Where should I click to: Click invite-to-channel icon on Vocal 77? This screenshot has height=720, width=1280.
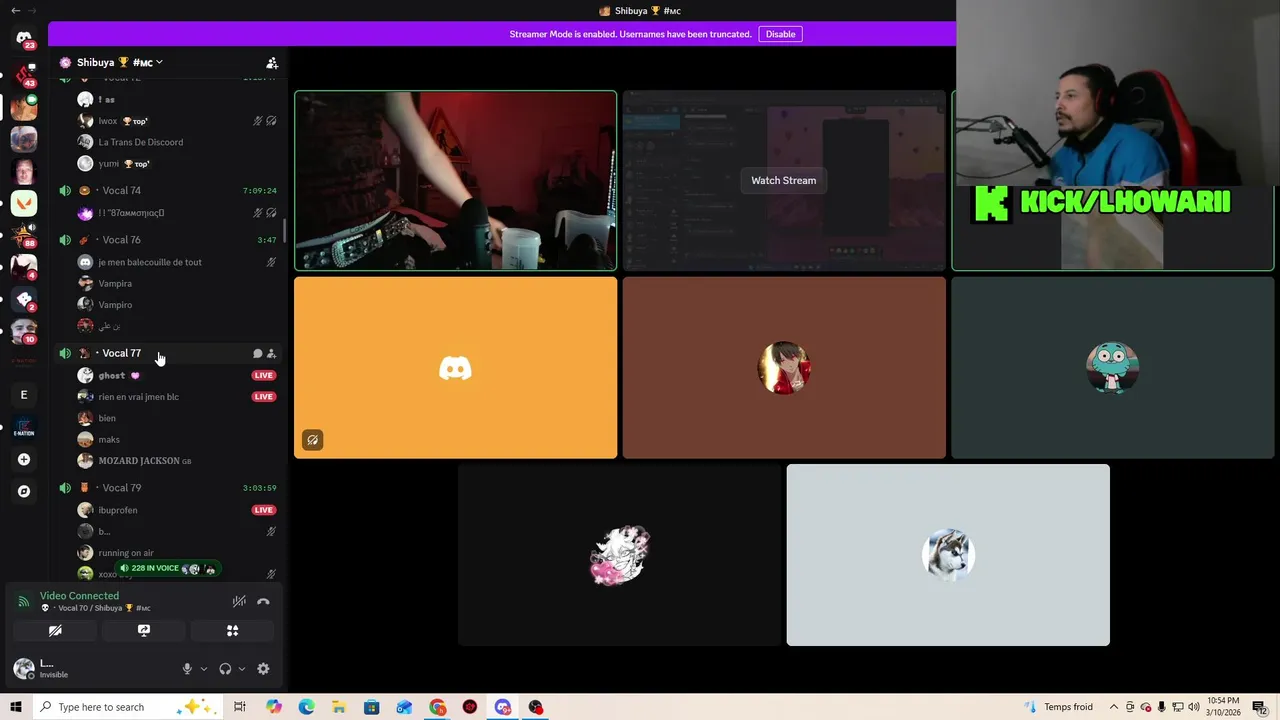pyautogui.click(x=271, y=353)
